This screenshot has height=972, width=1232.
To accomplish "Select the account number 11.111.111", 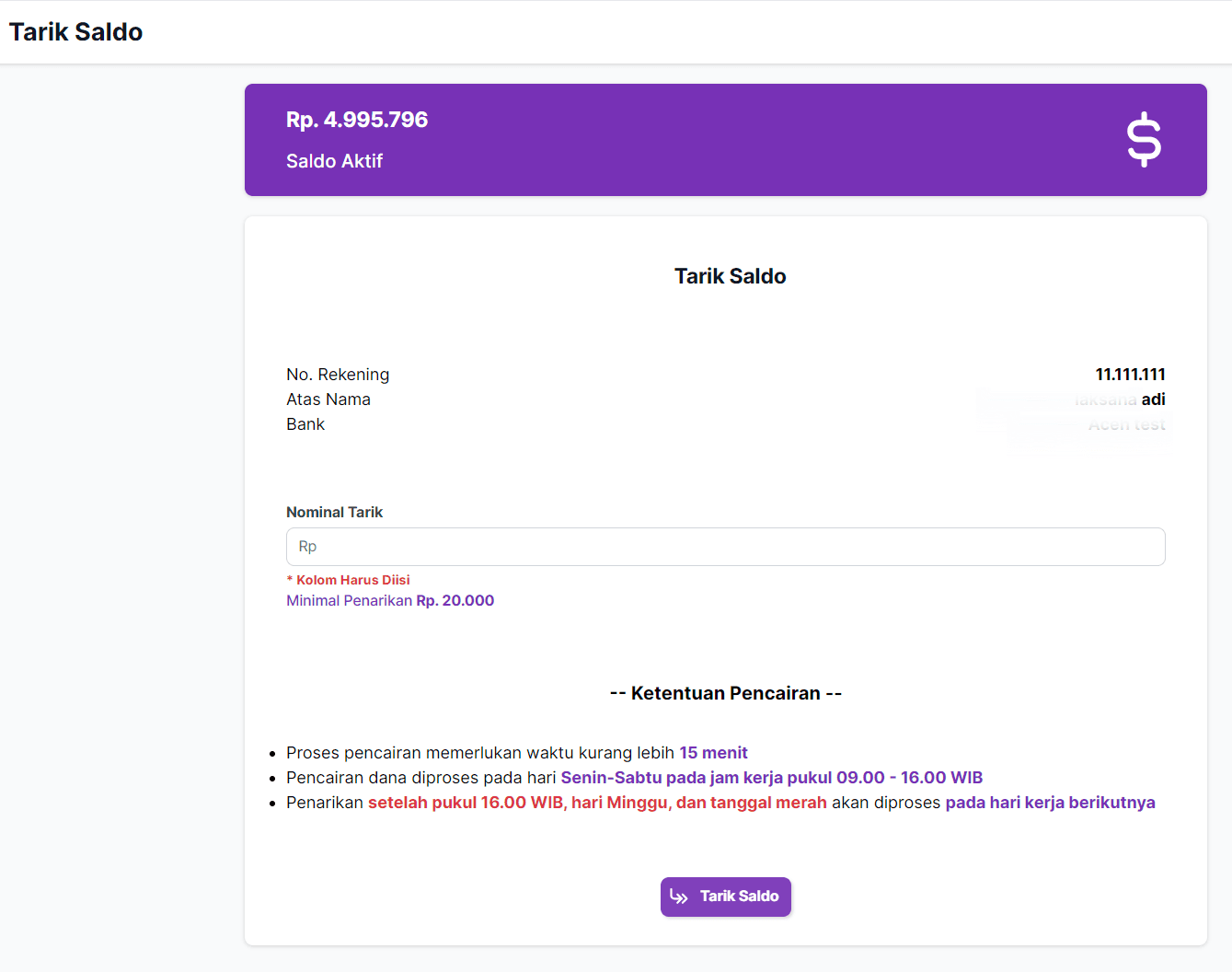I will point(1130,375).
